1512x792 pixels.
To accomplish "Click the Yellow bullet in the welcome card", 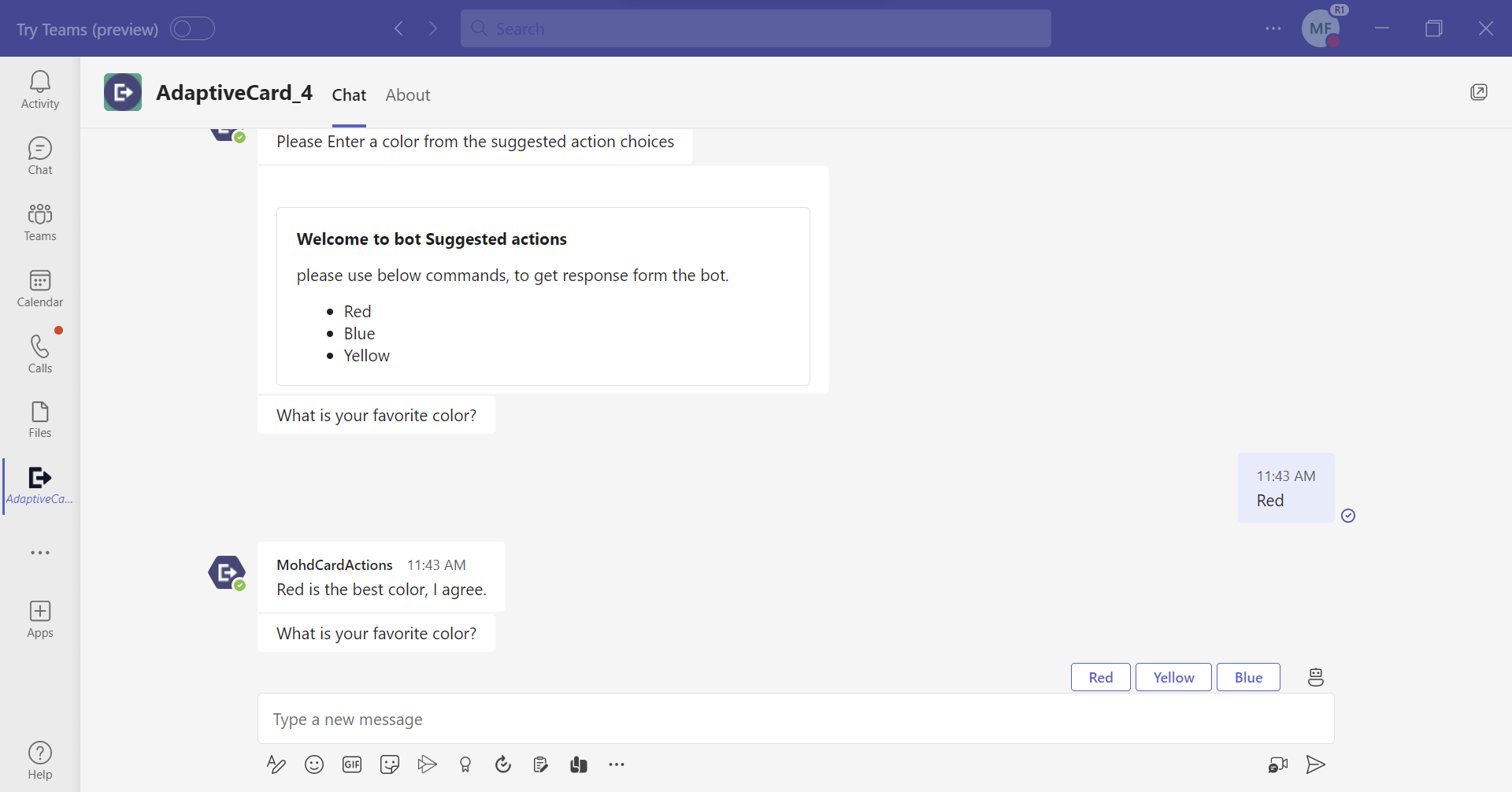I will (367, 356).
